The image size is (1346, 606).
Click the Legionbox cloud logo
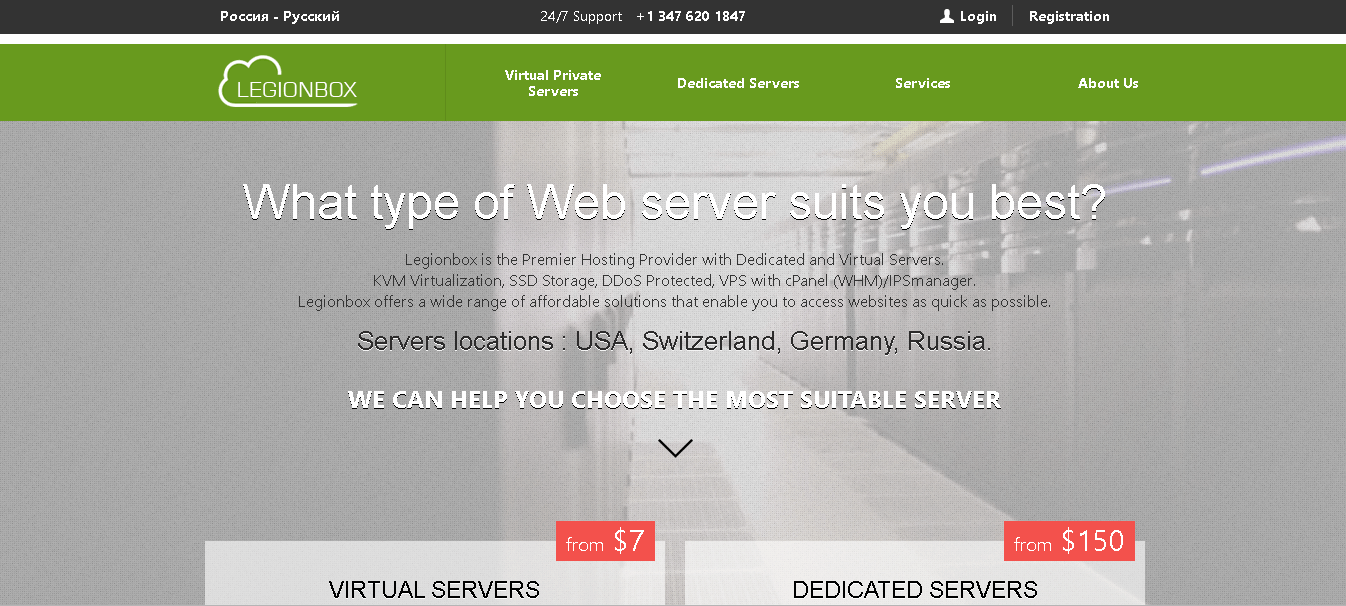pos(288,82)
